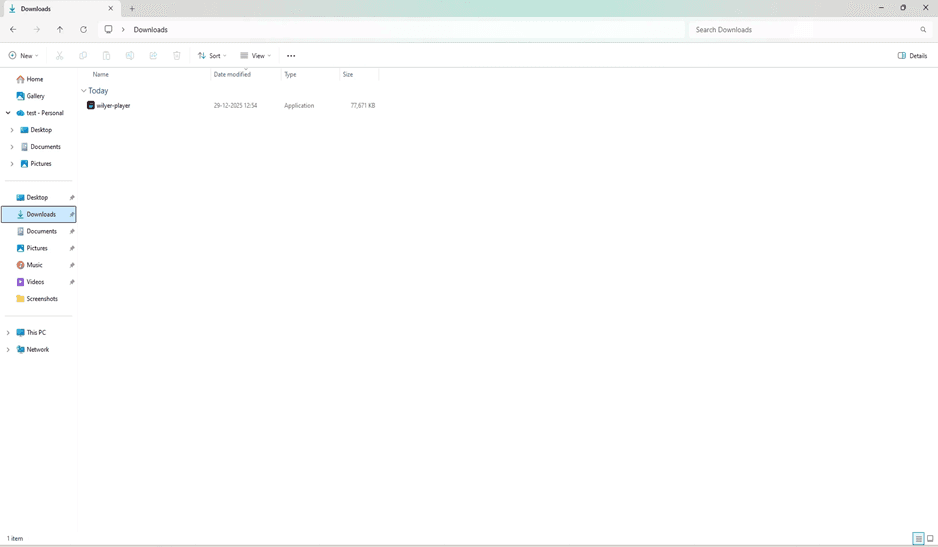Refresh the Downloads folder view
The width and height of the screenshot is (938, 547).
click(83, 29)
